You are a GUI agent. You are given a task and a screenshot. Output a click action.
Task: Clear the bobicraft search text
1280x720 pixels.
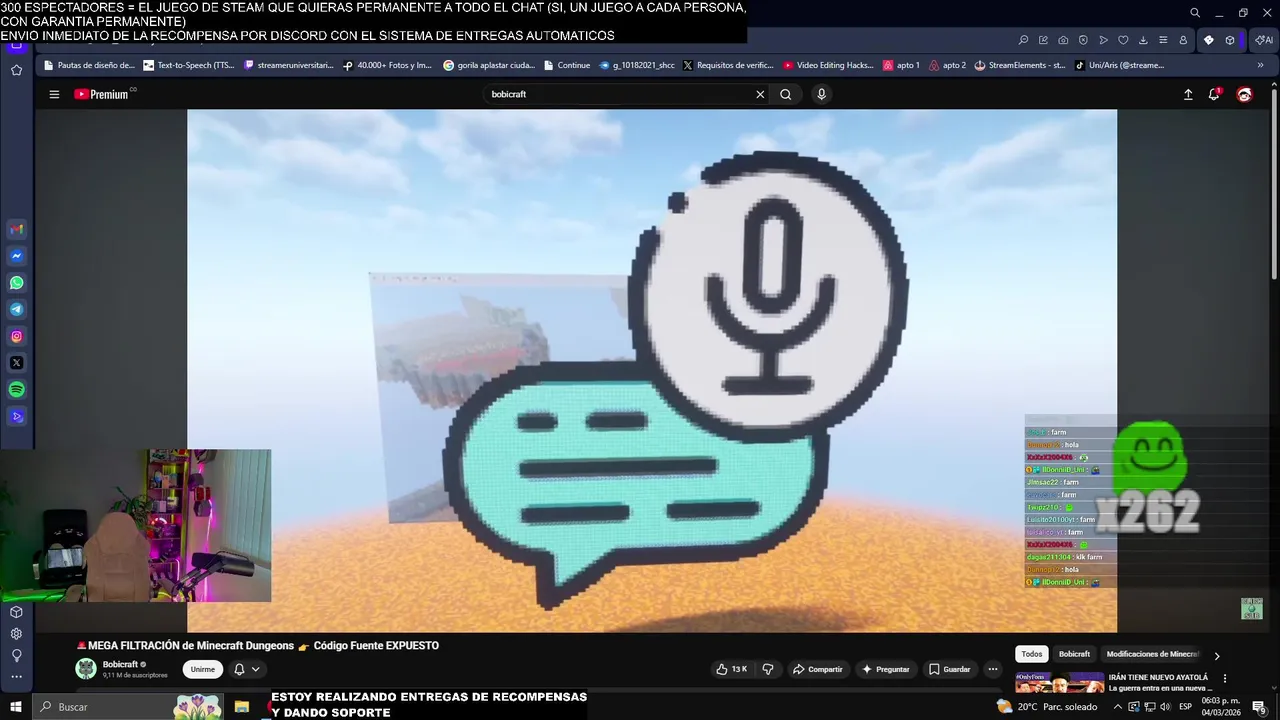coord(760,94)
